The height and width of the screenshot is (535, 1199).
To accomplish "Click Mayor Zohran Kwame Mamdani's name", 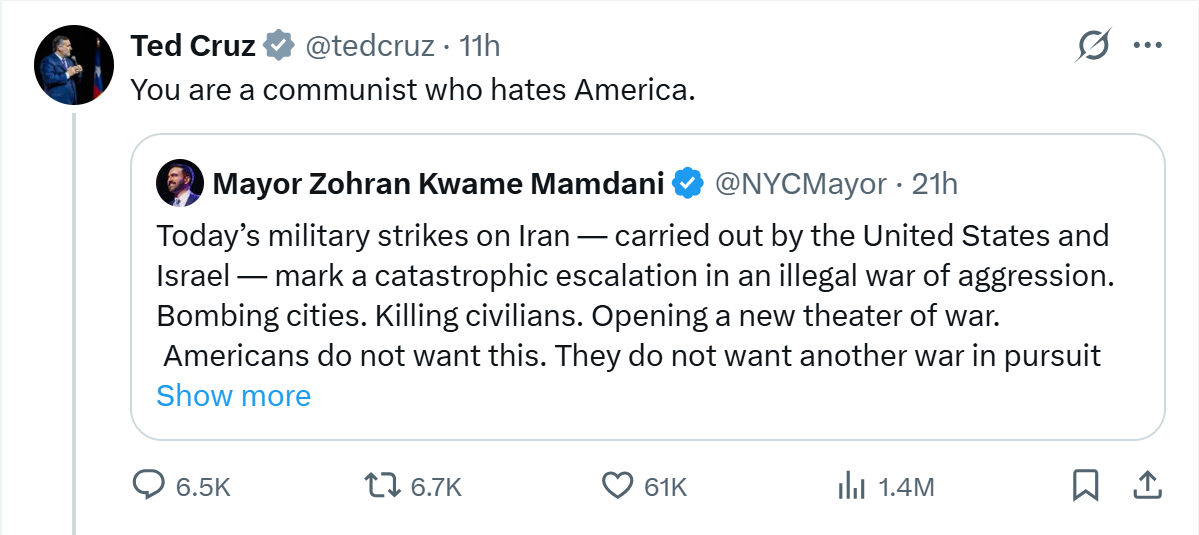I will click(x=439, y=184).
